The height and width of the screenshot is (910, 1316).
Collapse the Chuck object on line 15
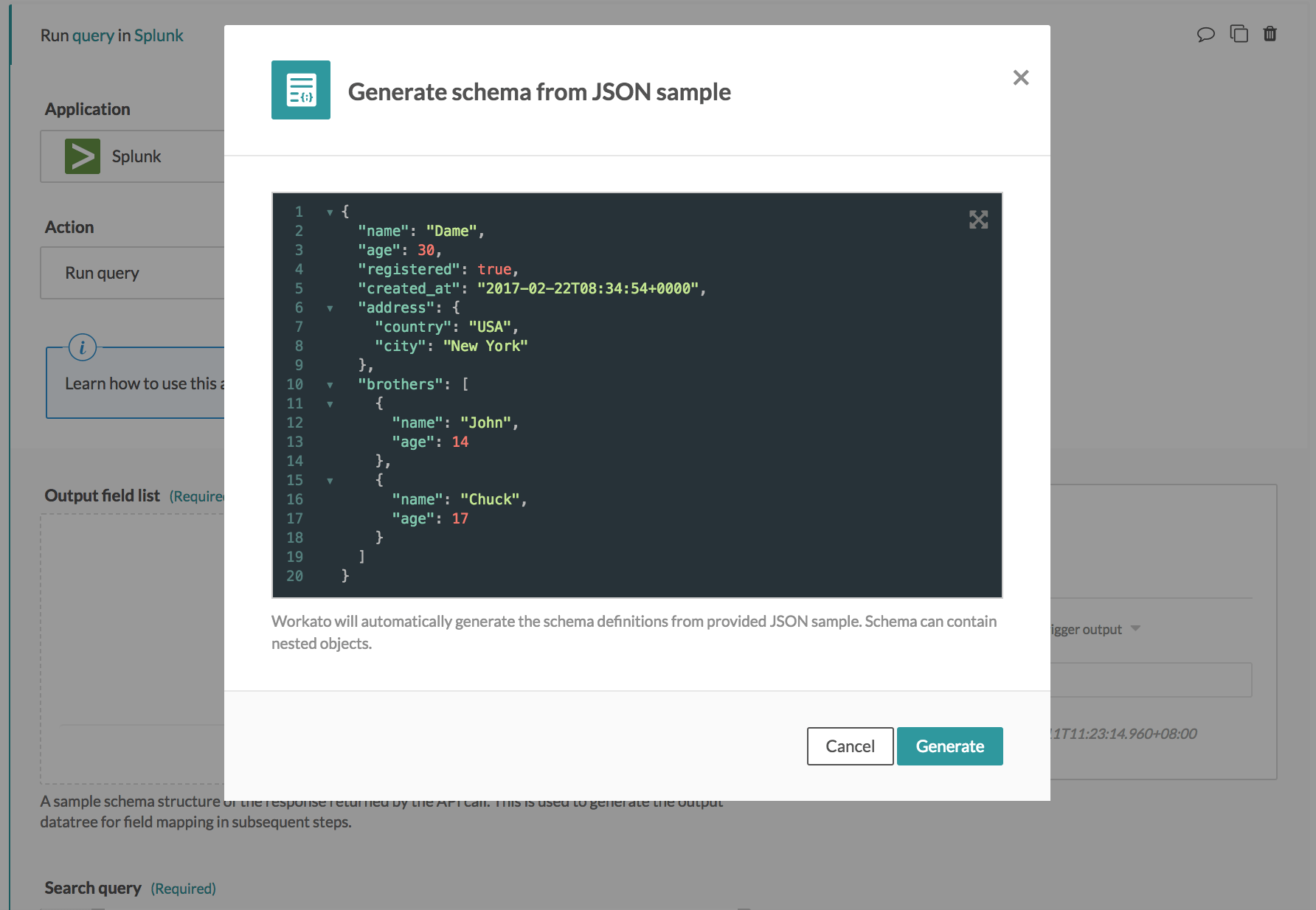(330, 480)
